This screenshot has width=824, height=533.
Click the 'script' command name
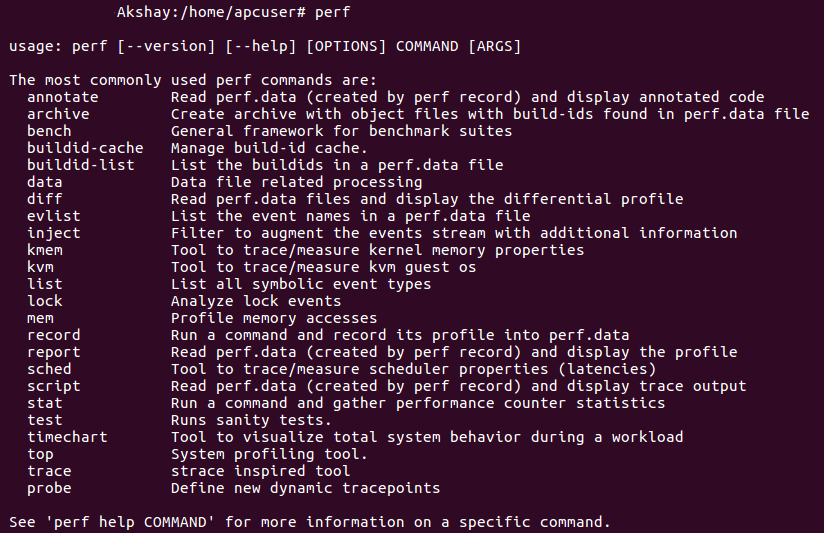pyautogui.click(x=54, y=386)
